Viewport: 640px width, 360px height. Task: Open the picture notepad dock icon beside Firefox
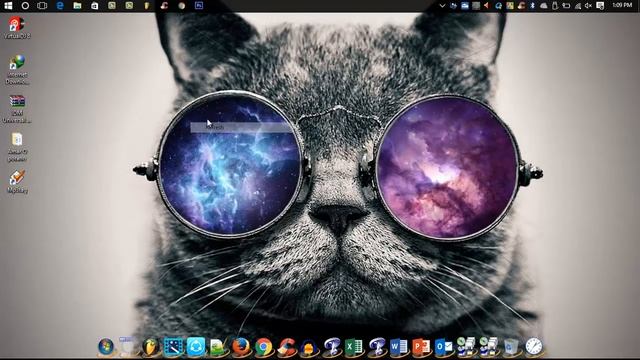coord(218,347)
